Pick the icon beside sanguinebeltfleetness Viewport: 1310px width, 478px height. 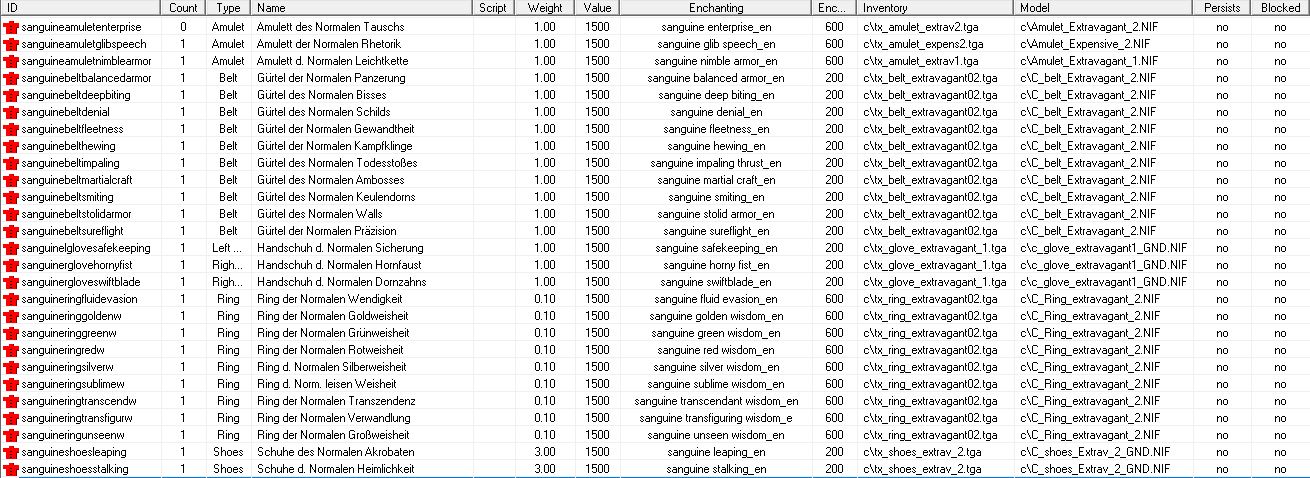tap(11, 129)
